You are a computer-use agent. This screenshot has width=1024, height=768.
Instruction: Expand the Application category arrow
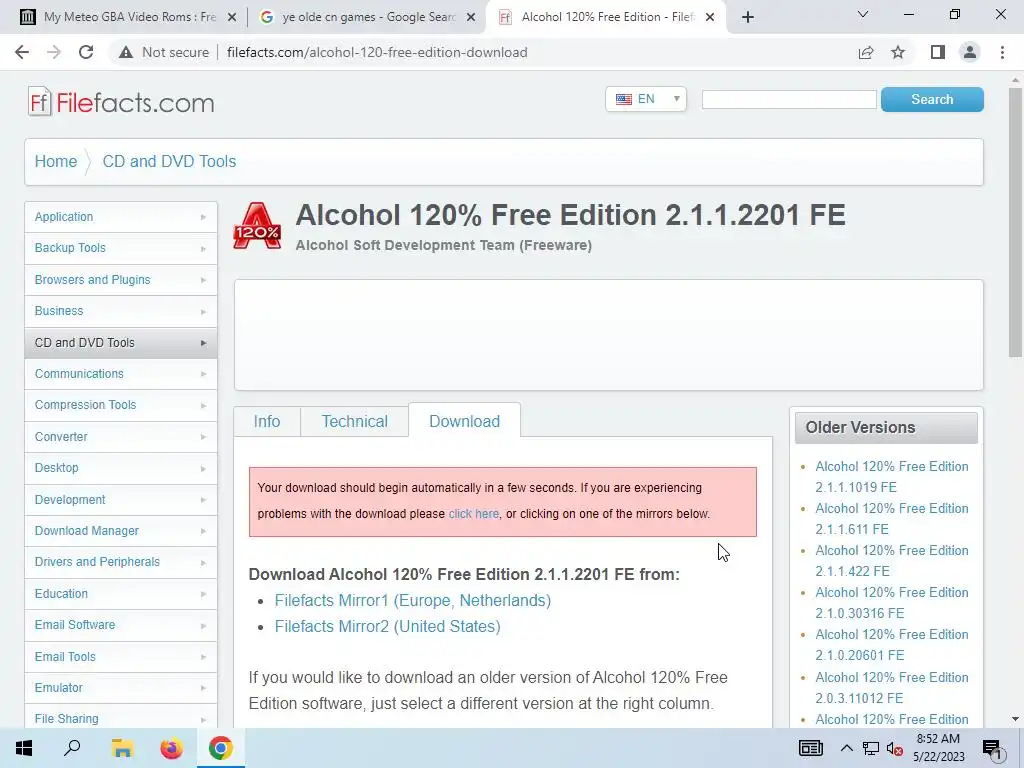(x=203, y=217)
